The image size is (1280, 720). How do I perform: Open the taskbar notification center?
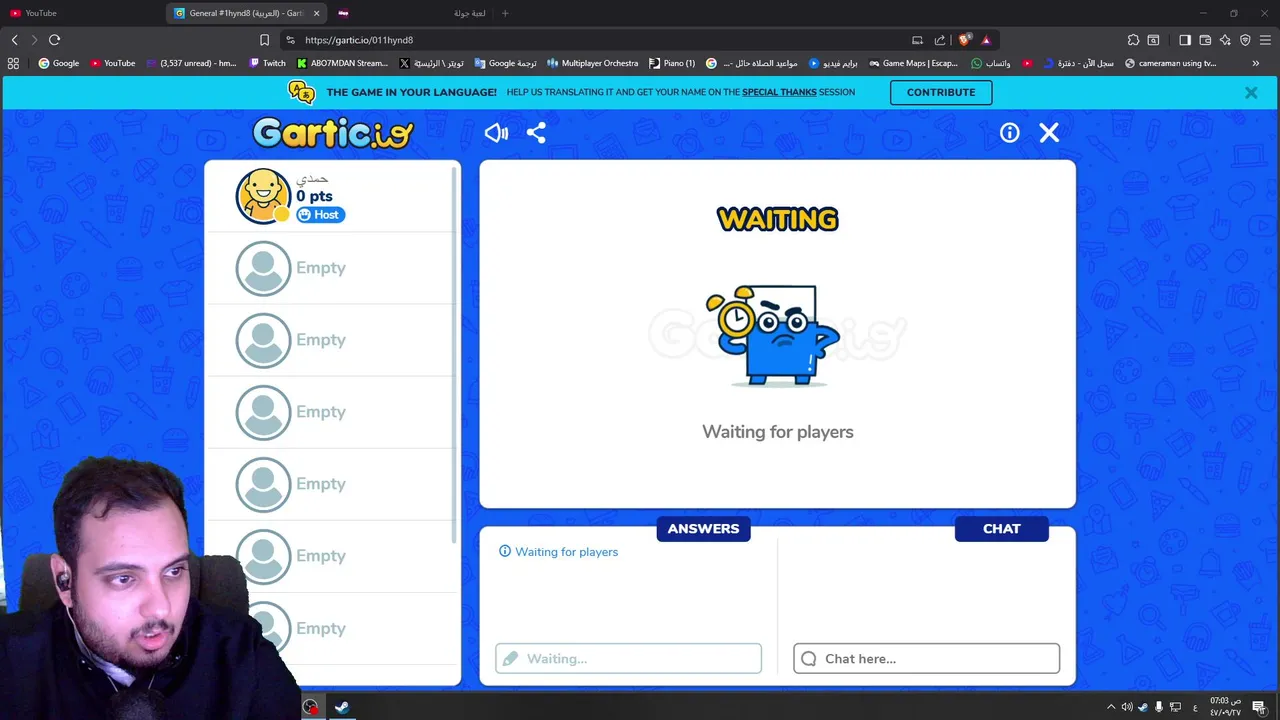tap(1260, 707)
